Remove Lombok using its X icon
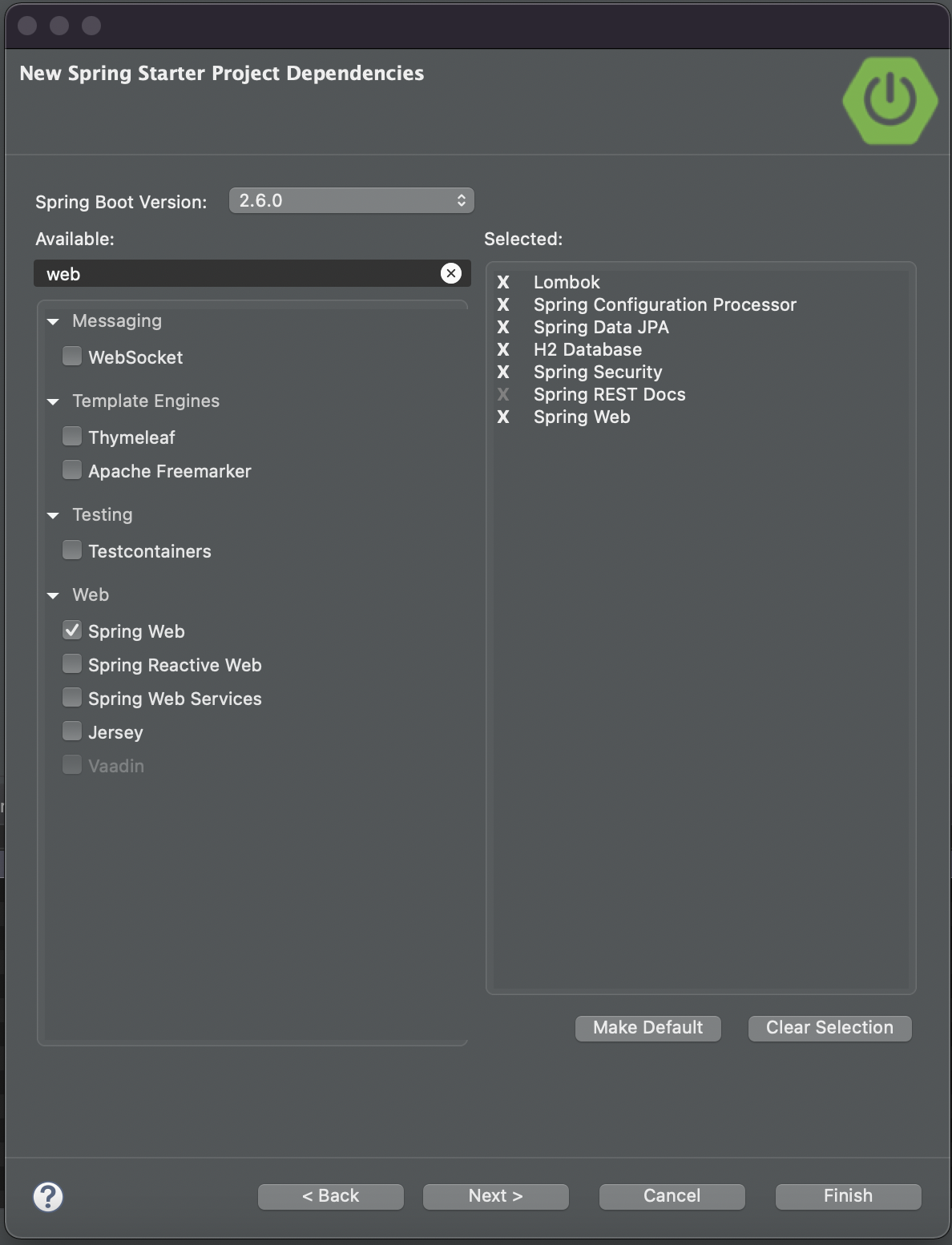Viewport: 952px width, 1245px height. pos(503,282)
